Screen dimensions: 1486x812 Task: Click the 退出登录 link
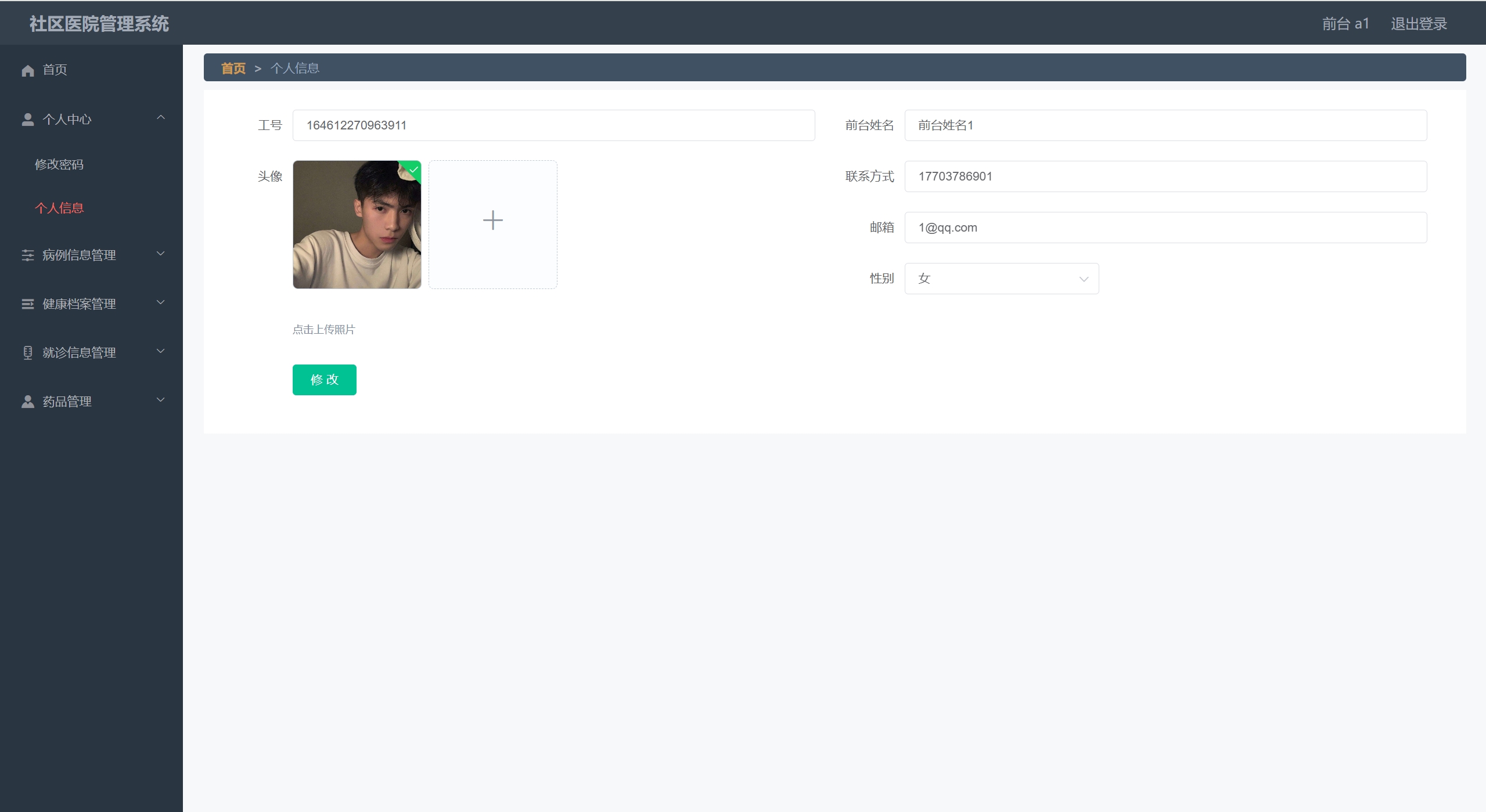pyautogui.click(x=1418, y=24)
